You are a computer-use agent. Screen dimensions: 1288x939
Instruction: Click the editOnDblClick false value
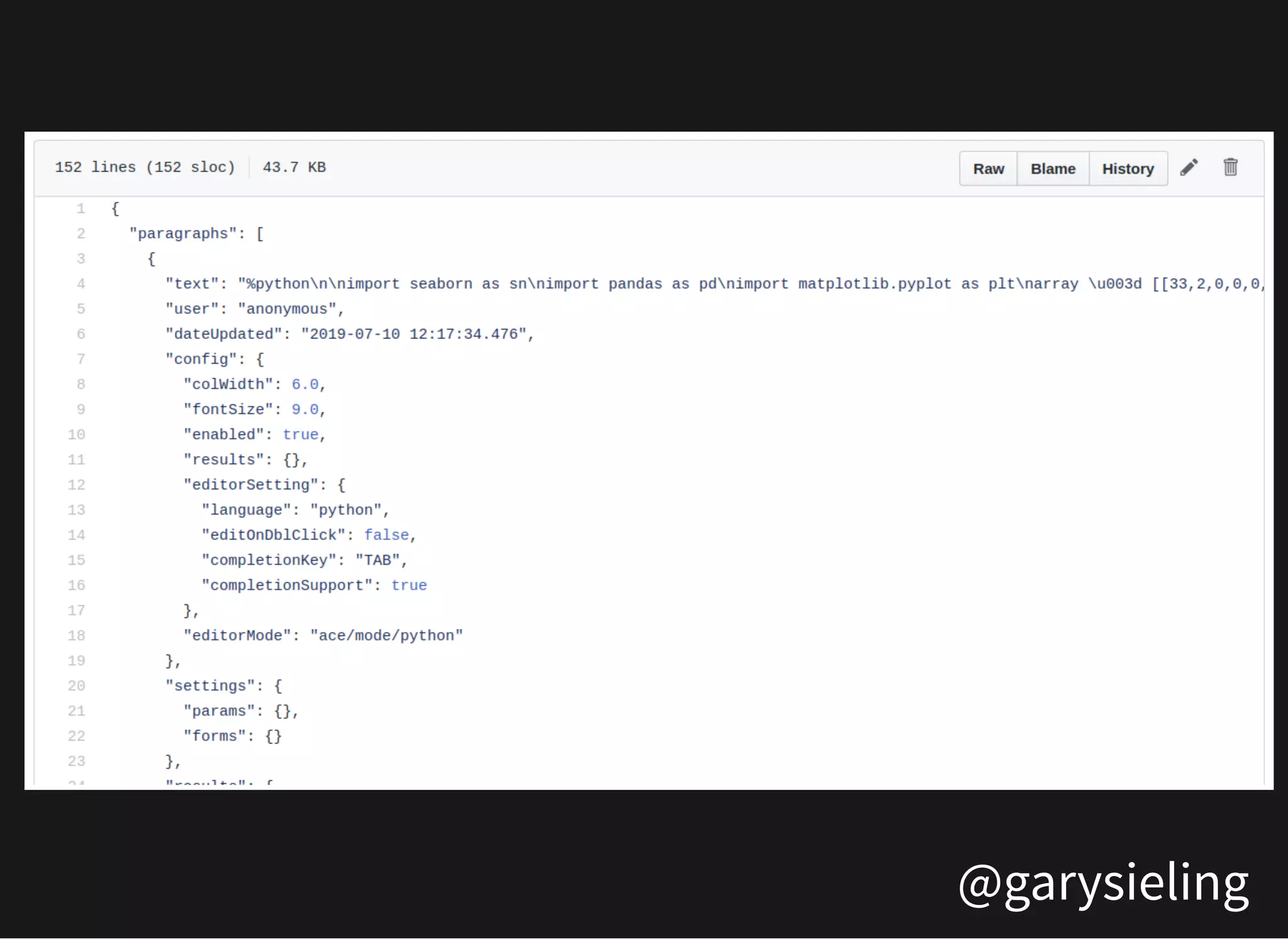click(x=386, y=535)
